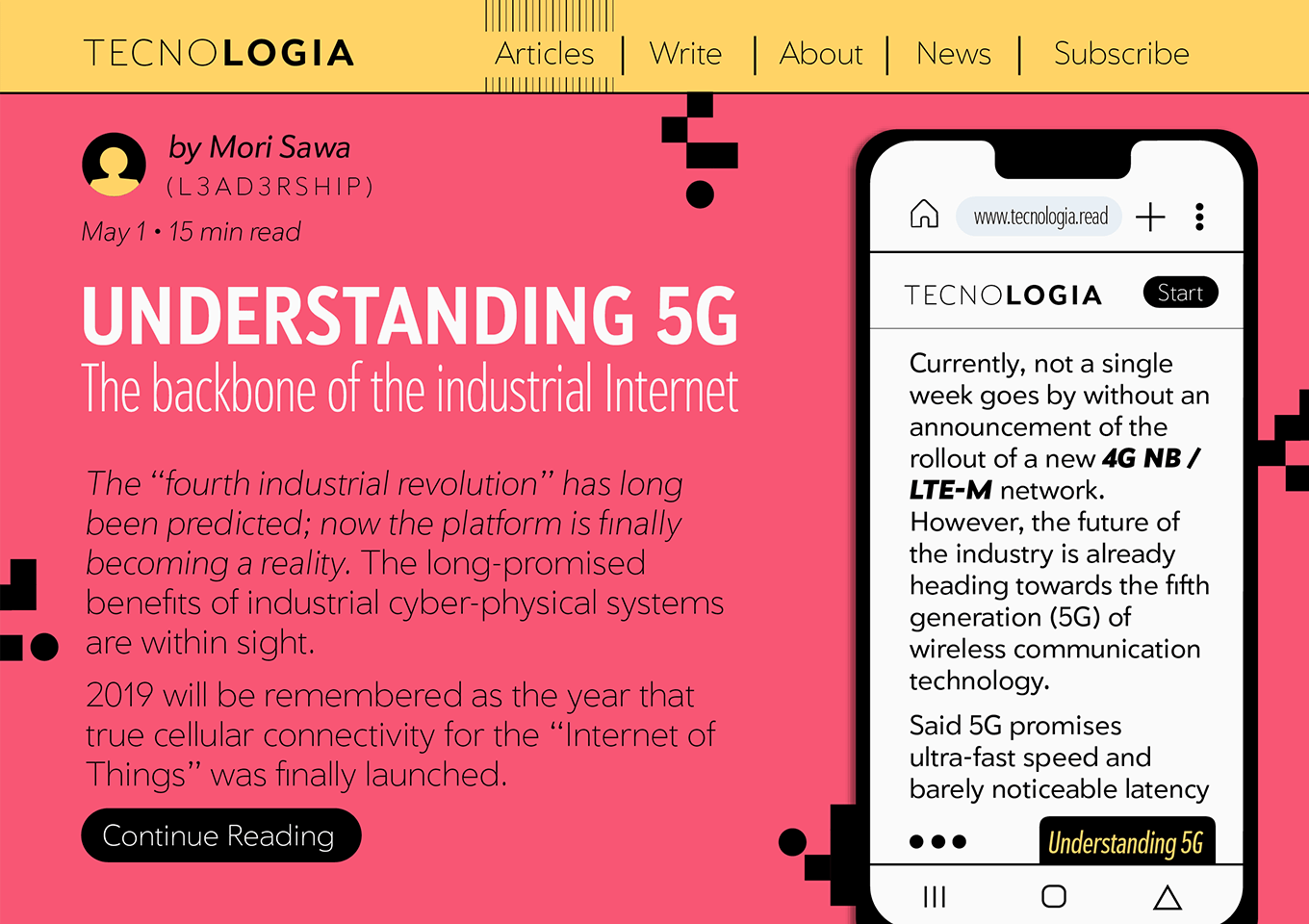This screenshot has height=924, width=1309.
Task: Tap the phone back triangle icon
Action: tap(1168, 897)
